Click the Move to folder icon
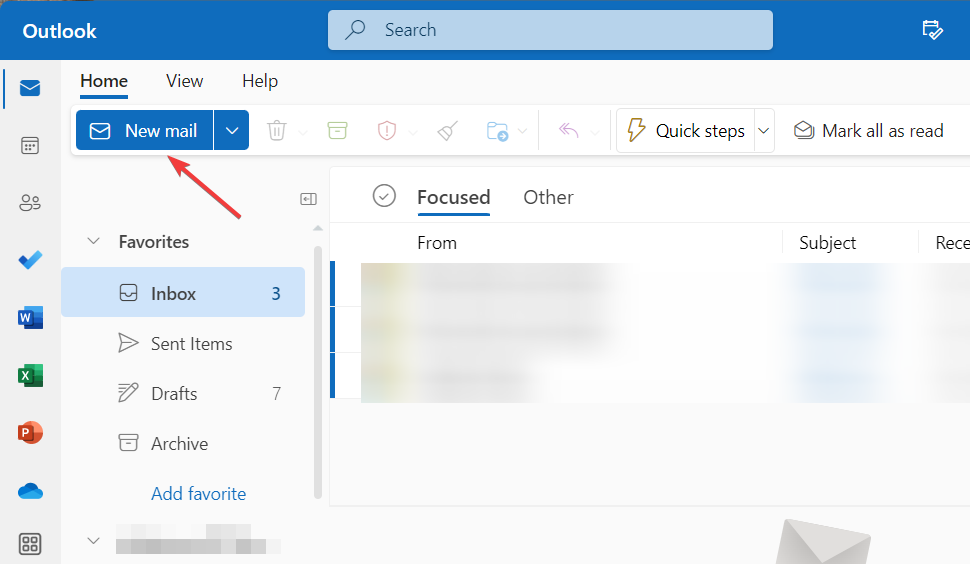The image size is (970, 564). click(497, 131)
